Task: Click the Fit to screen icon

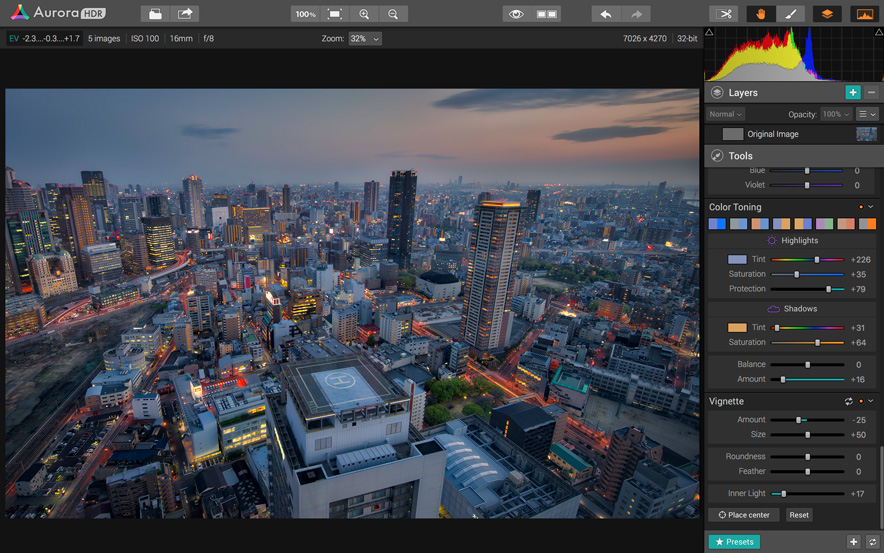Action: click(x=335, y=14)
